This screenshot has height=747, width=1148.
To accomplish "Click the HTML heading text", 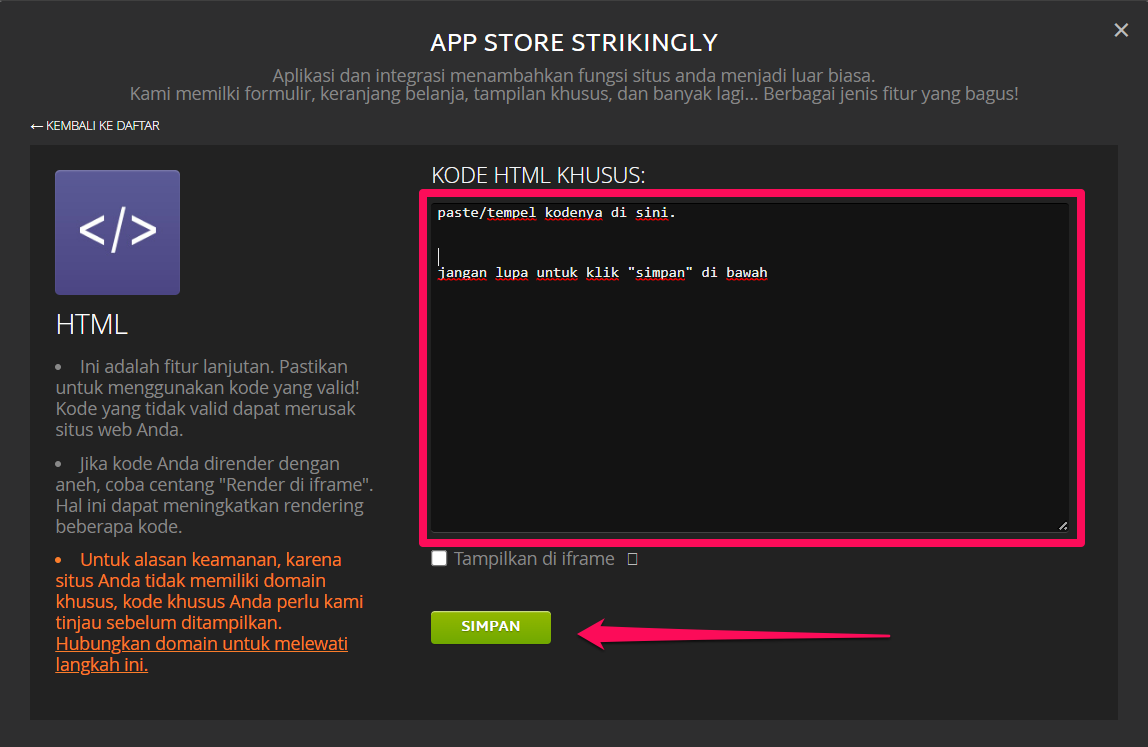I will 92,324.
